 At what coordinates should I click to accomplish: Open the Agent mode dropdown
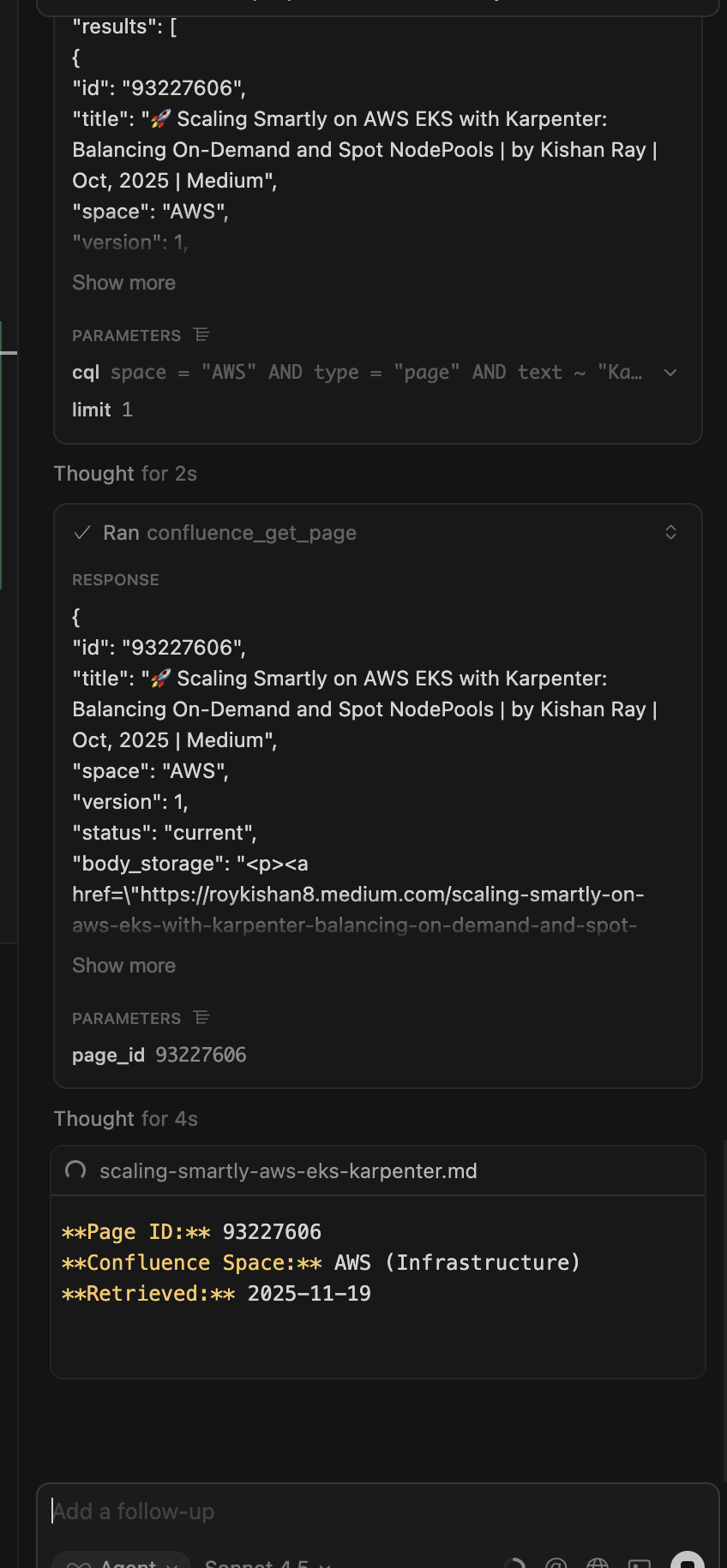122,1563
